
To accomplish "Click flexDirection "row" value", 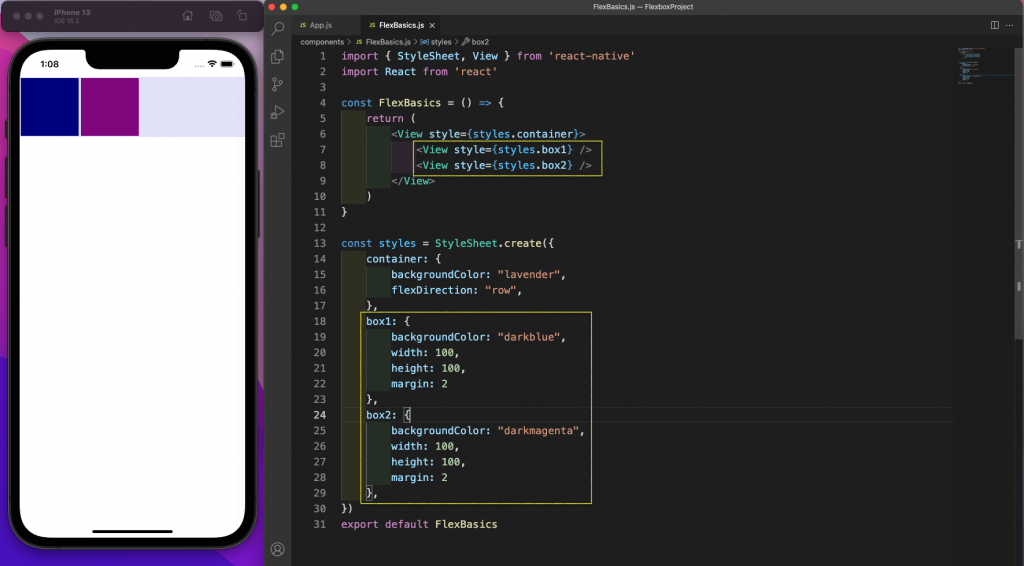I will (500, 291).
